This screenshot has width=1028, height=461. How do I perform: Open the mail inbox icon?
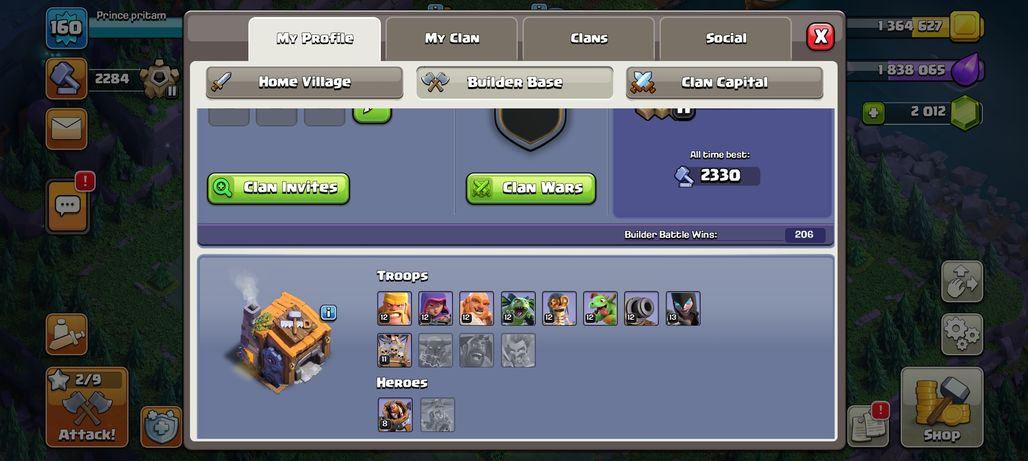[66, 129]
